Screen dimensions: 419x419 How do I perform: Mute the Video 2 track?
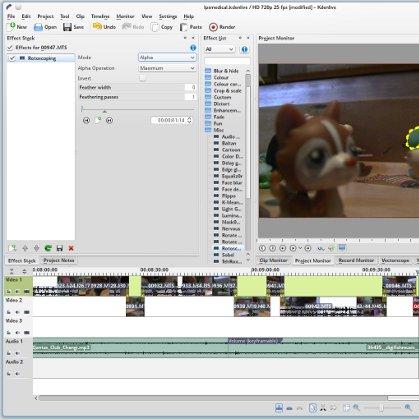click(x=17, y=312)
